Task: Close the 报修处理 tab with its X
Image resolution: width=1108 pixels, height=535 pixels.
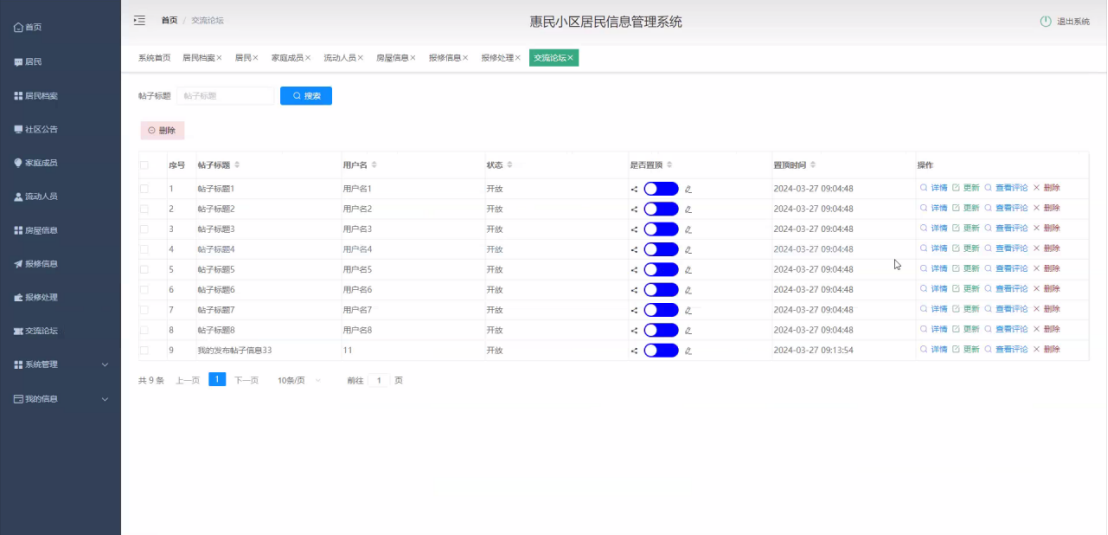Action: 518,58
